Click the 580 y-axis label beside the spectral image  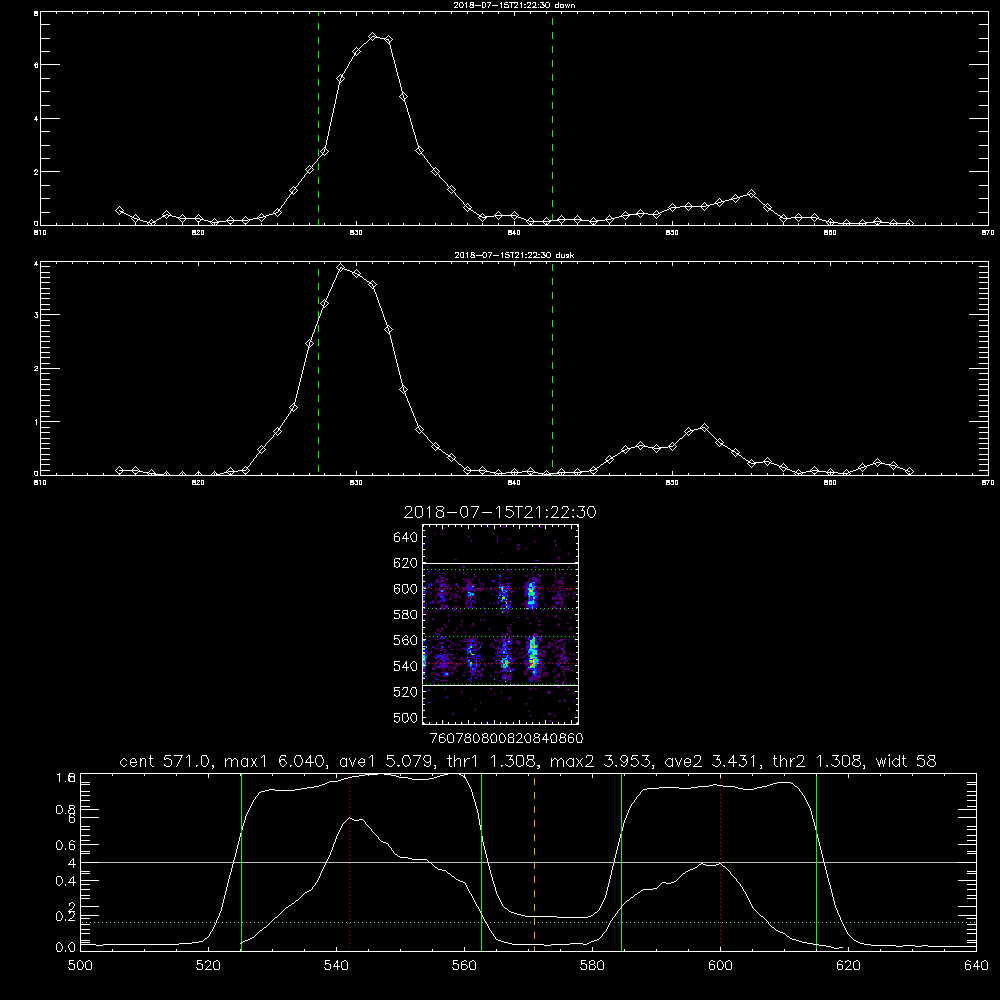click(x=406, y=615)
